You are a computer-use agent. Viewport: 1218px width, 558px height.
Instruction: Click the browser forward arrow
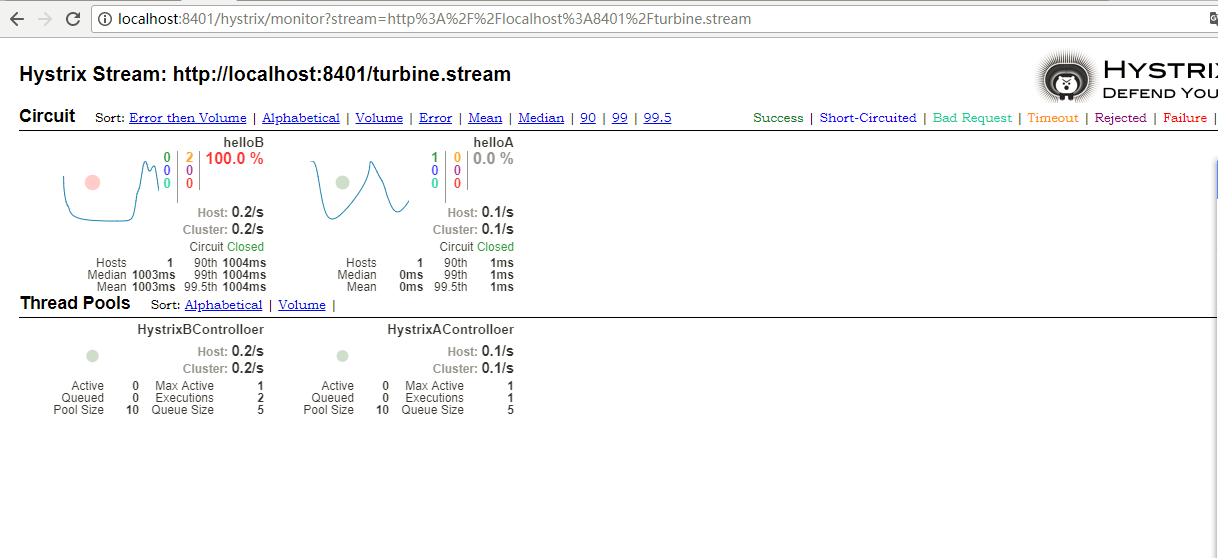[44, 18]
